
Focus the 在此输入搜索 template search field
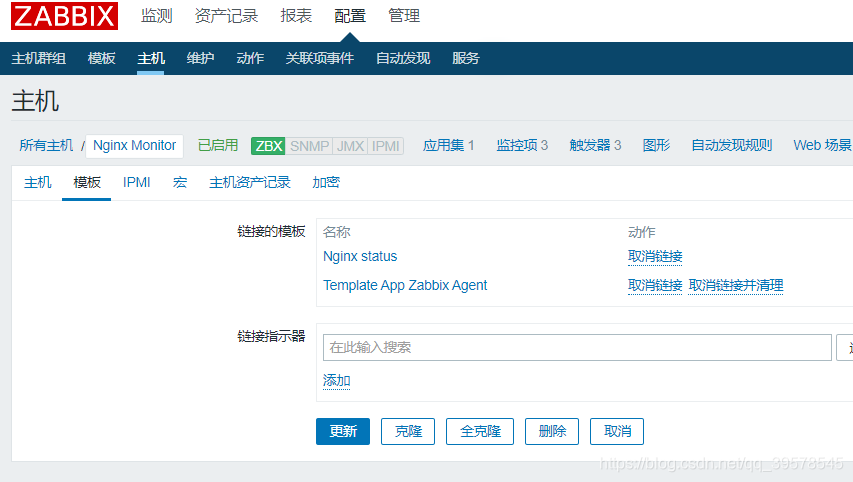click(577, 347)
